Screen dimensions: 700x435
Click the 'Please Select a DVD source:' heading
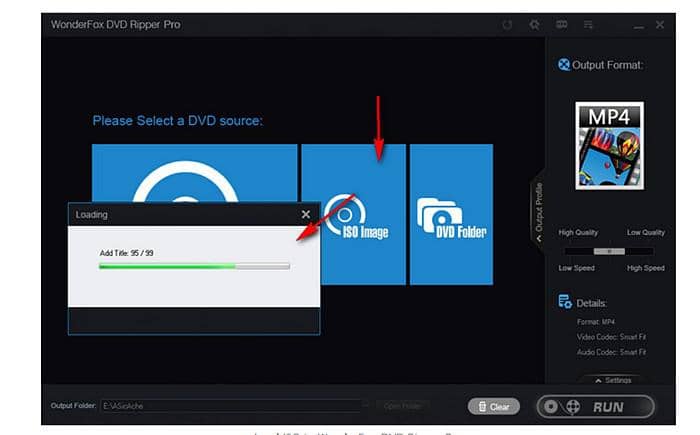click(178, 121)
